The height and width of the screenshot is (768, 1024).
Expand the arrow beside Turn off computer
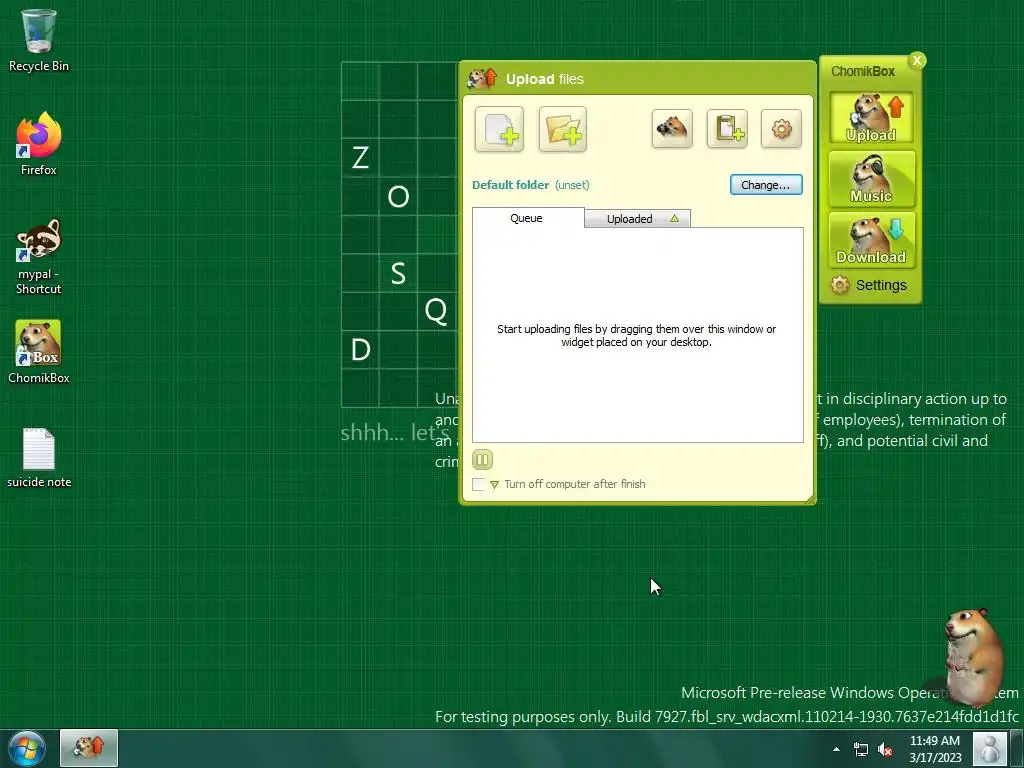(x=494, y=485)
